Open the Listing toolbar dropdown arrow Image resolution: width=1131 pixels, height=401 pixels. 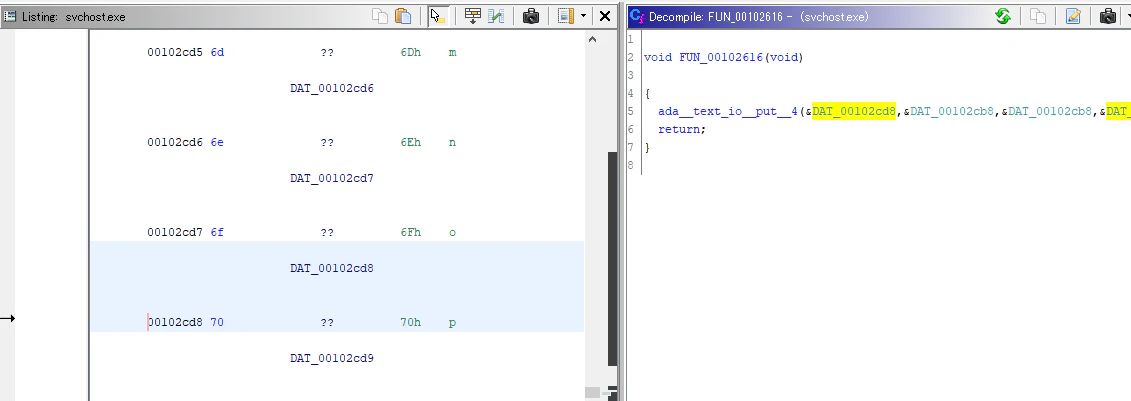[x=583, y=16]
